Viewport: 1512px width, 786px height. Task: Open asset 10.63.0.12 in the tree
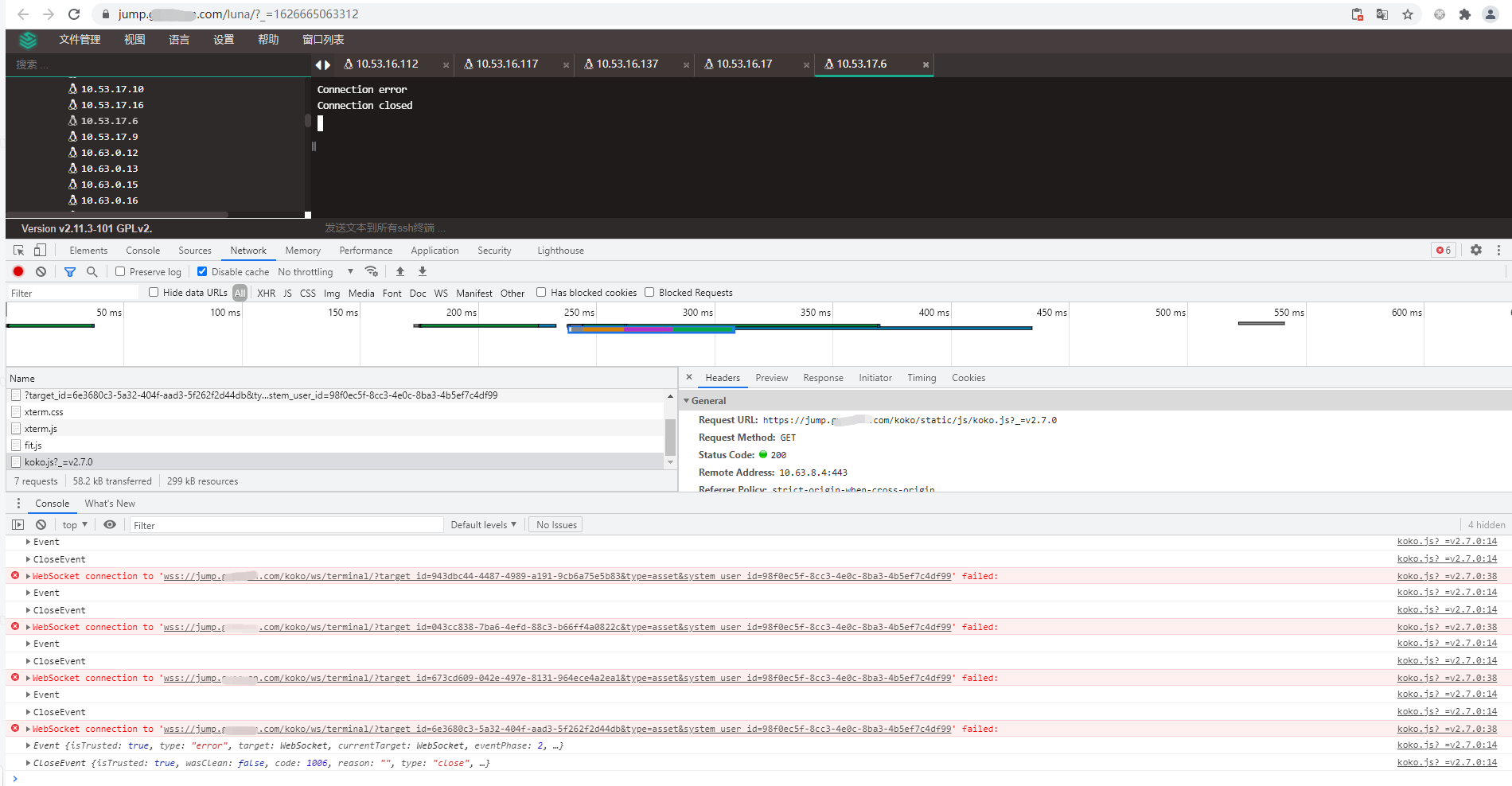pyautogui.click(x=109, y=153)
